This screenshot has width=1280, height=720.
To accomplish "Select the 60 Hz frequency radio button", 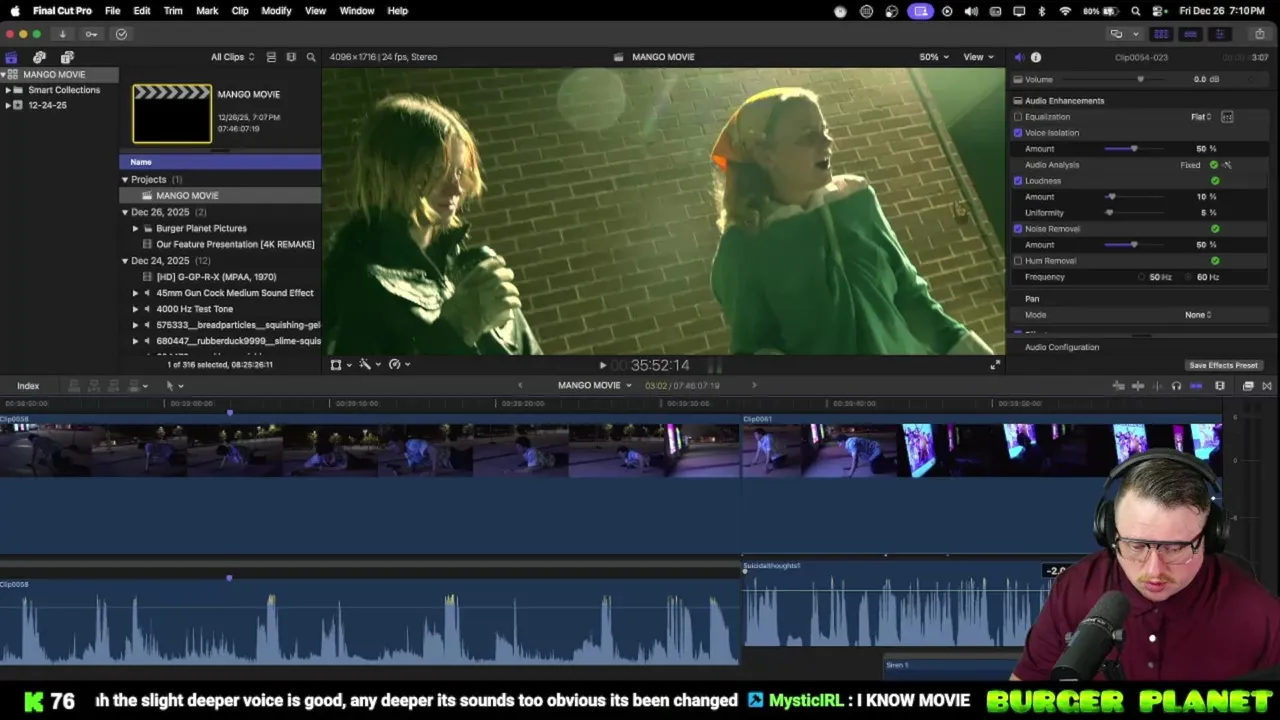I will tap(1189, 277).
